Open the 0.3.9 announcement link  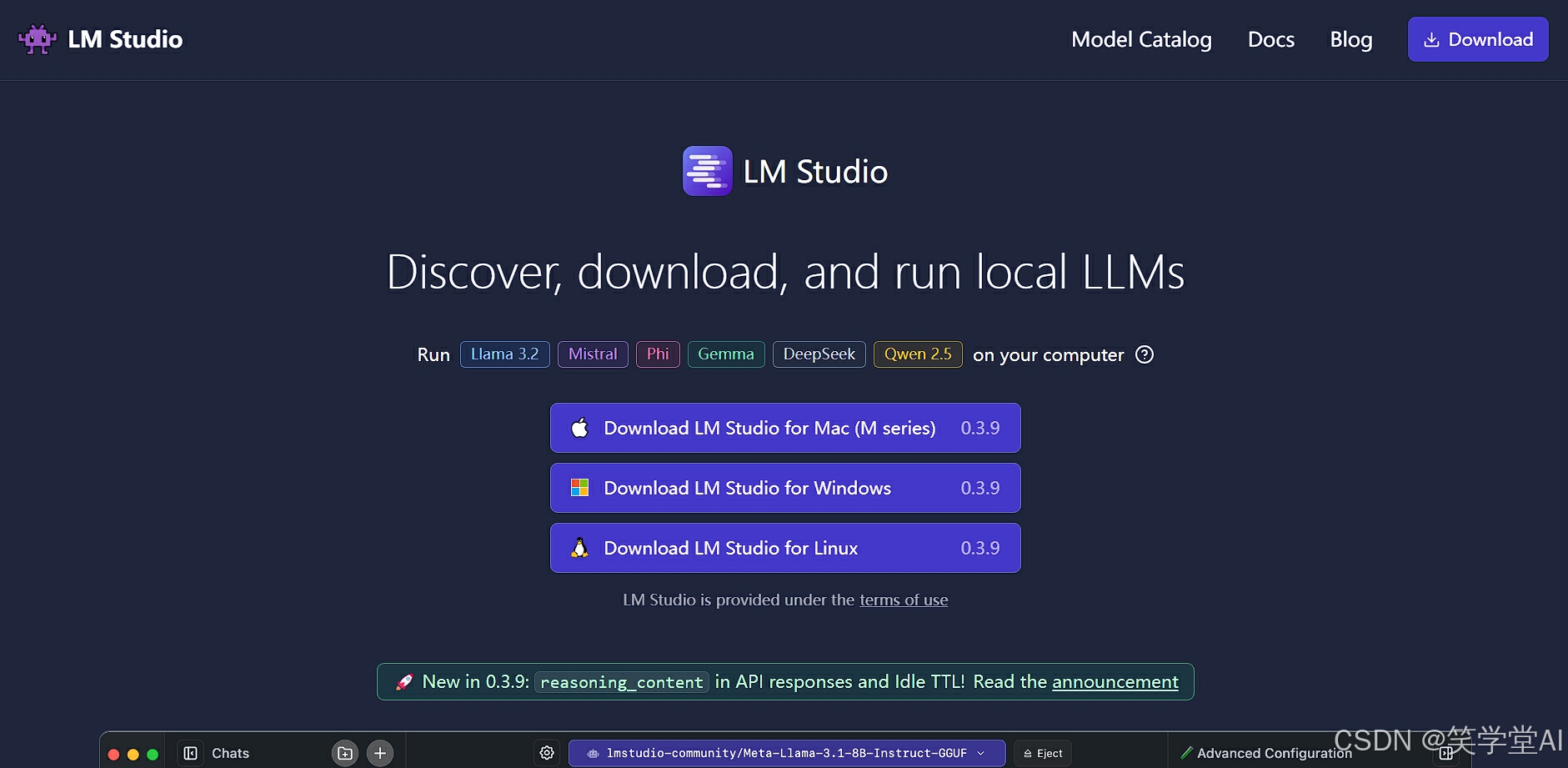click(1115, 681)
